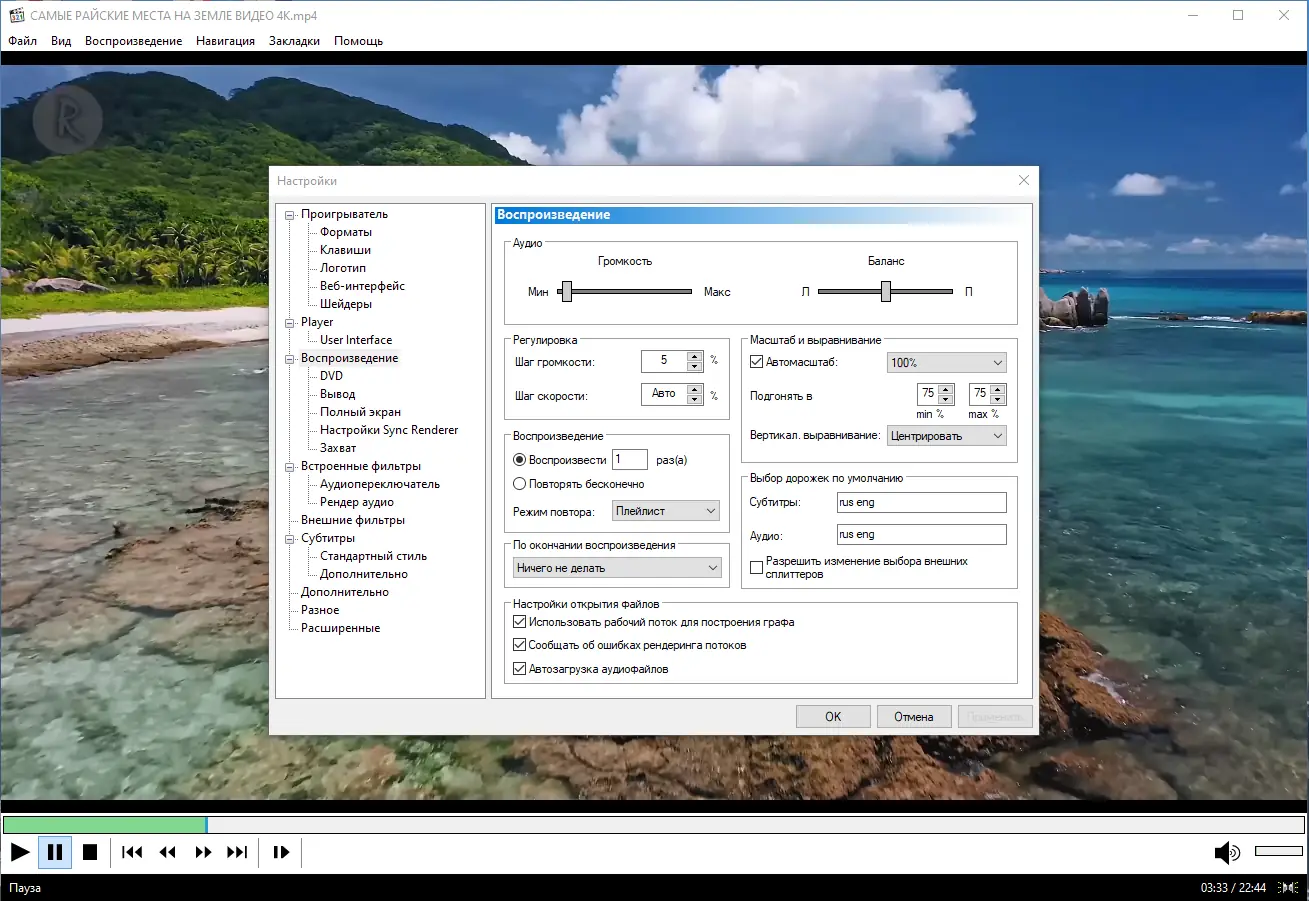Image resolution: width=1309 pixels, height=901 pixels.
Task: Stop playback with the Stop icon
Action: pyautogui.click(x=90, y=852)
